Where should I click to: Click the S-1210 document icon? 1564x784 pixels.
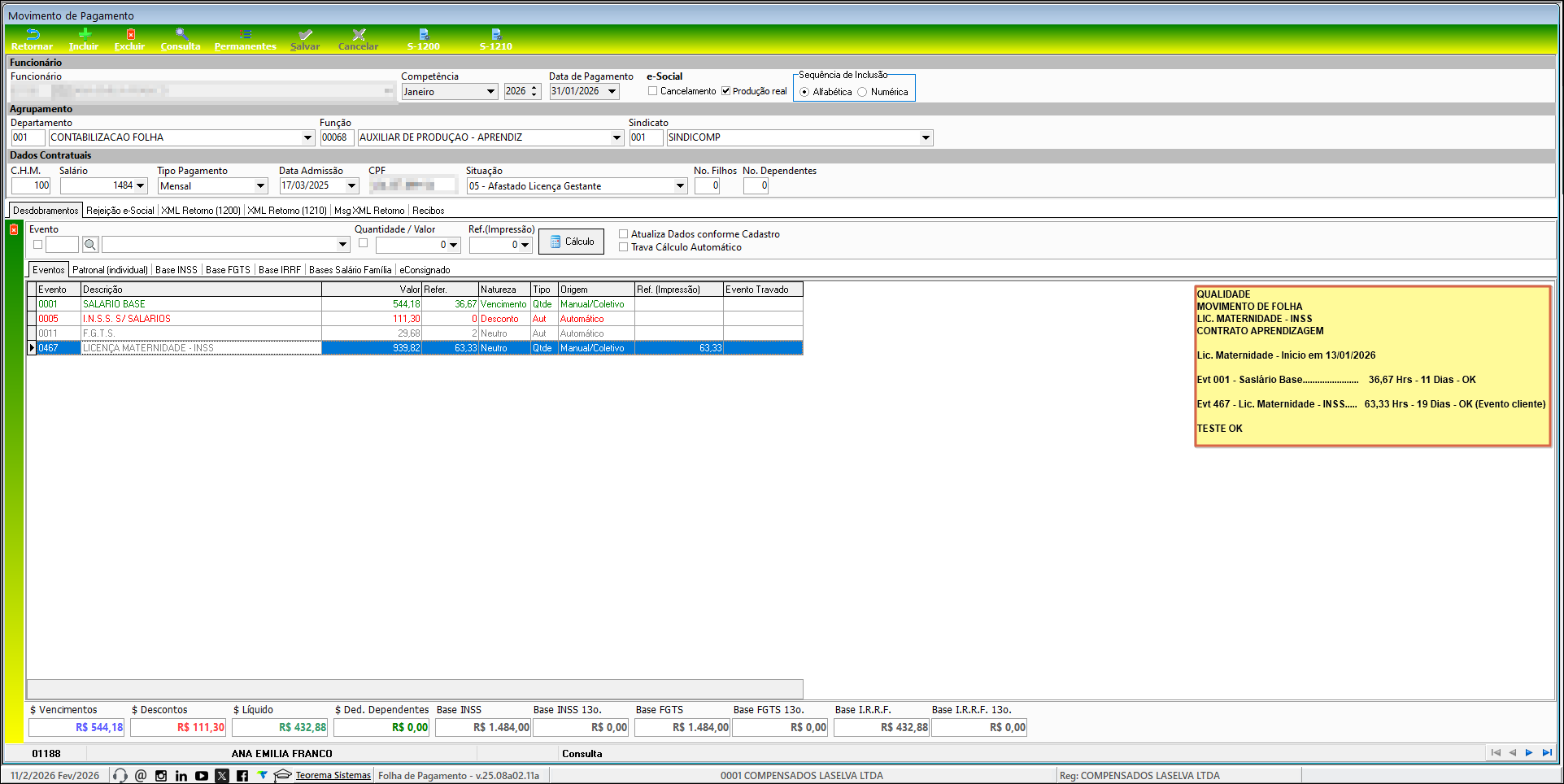[x=496, y=35]
